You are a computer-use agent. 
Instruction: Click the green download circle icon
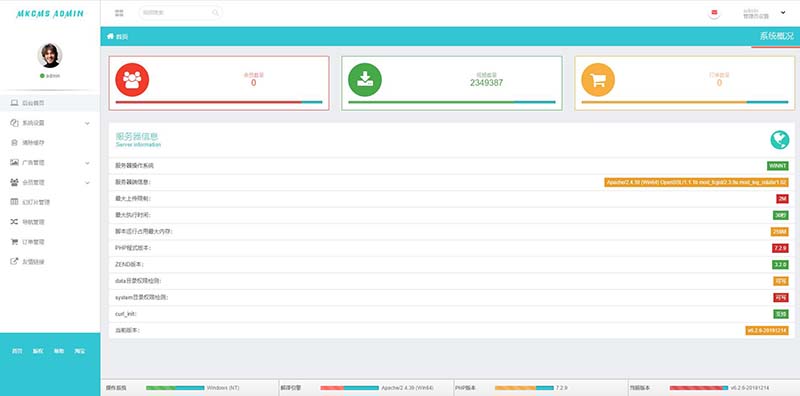tap(365, 80)
